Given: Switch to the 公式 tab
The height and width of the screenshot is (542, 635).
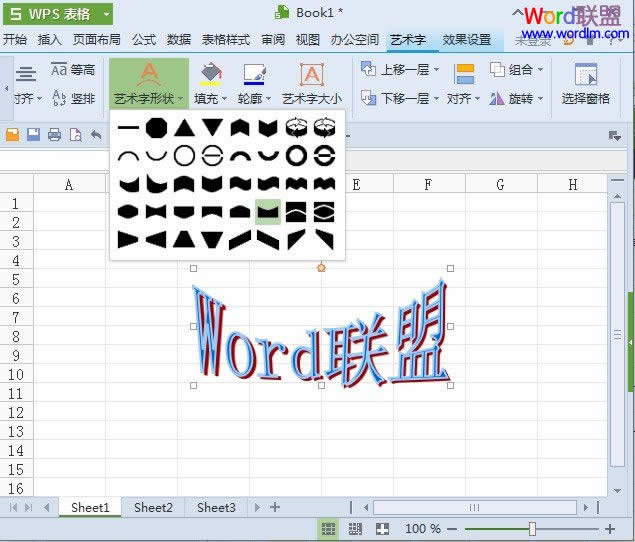Looking at the screenshot, I should point(144,39).
